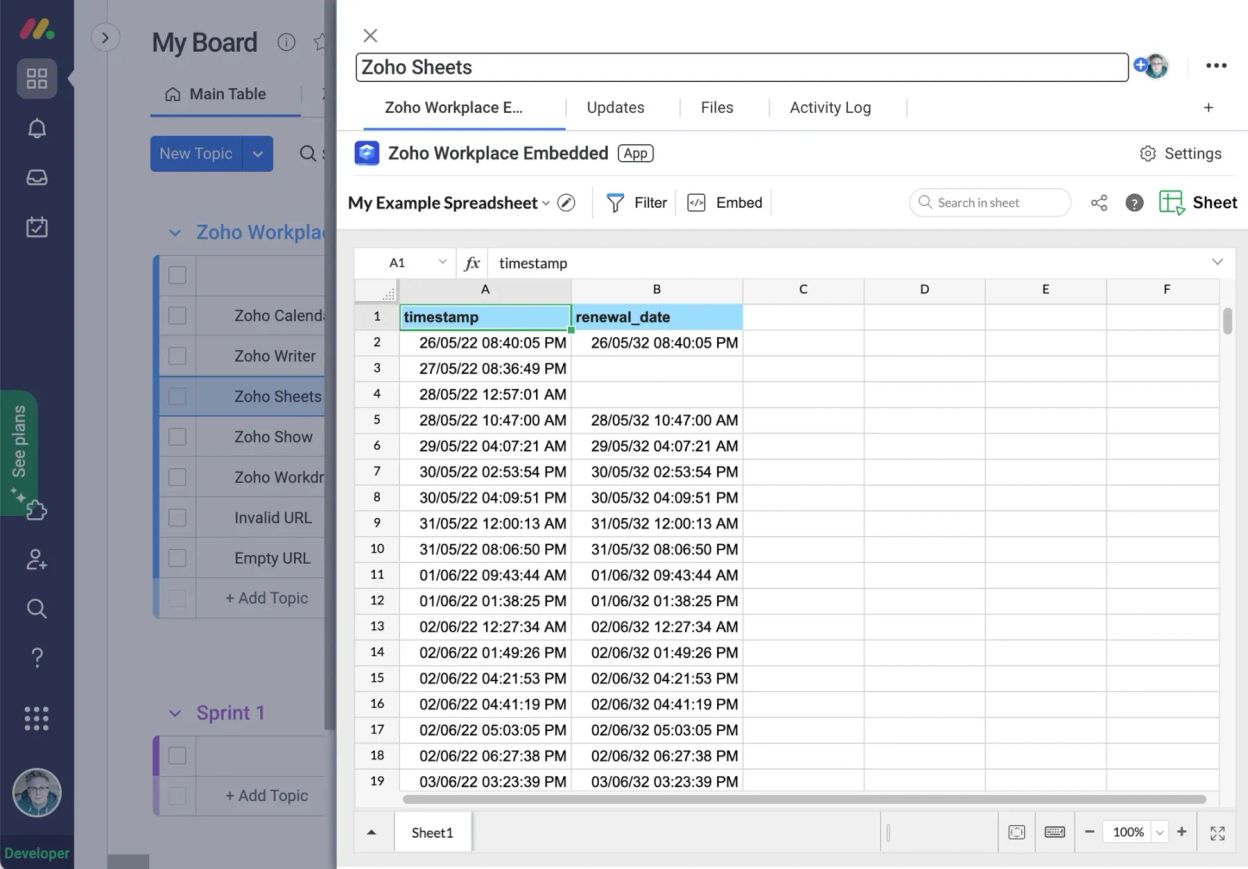The image size is (1248, 869).
Task: Tick the checkbox for Zoho Writer row
Action: [x=177, y=356]
